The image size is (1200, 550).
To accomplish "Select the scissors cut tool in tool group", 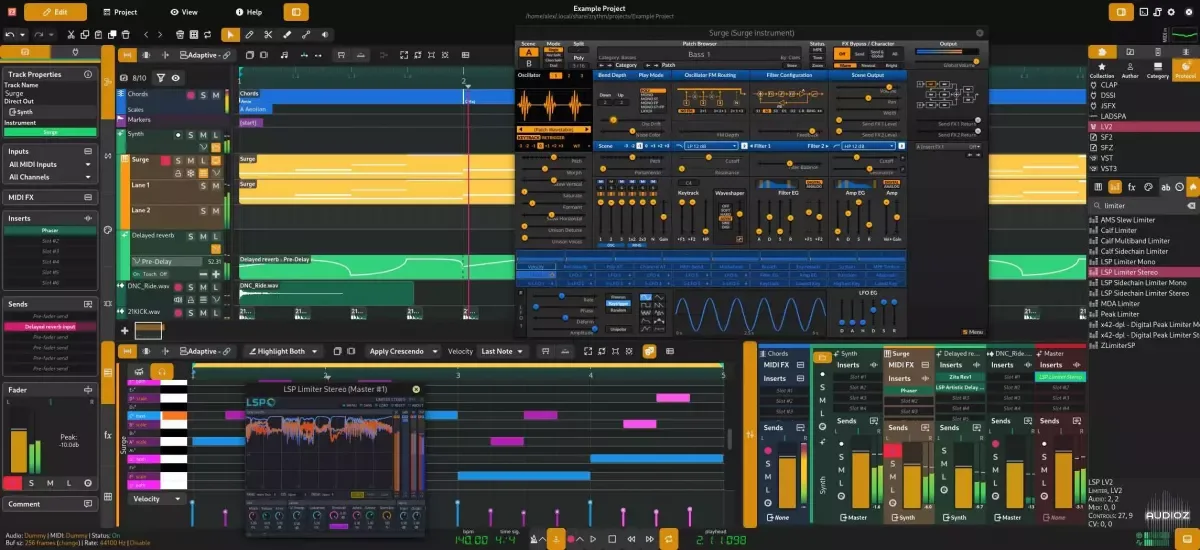I will click(x=268, y=34).
